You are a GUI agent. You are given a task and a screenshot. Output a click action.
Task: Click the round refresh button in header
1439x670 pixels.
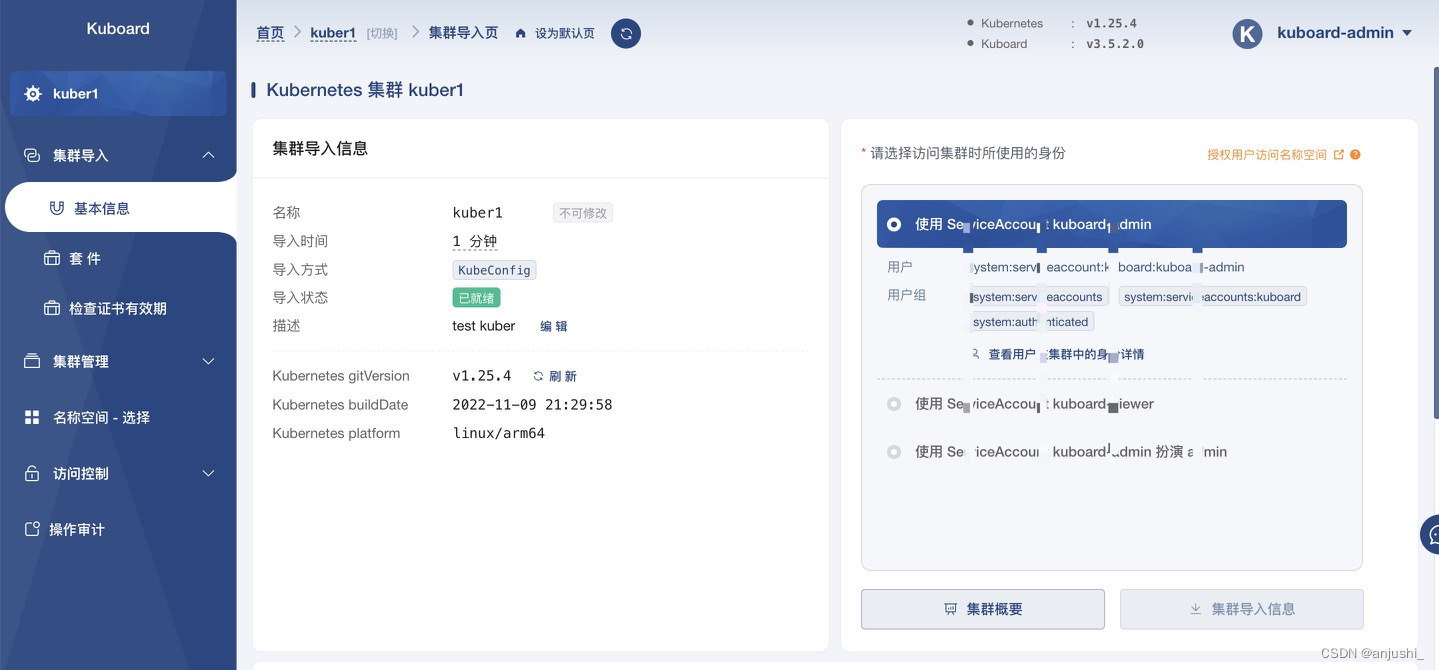click(x=626, y=33)
